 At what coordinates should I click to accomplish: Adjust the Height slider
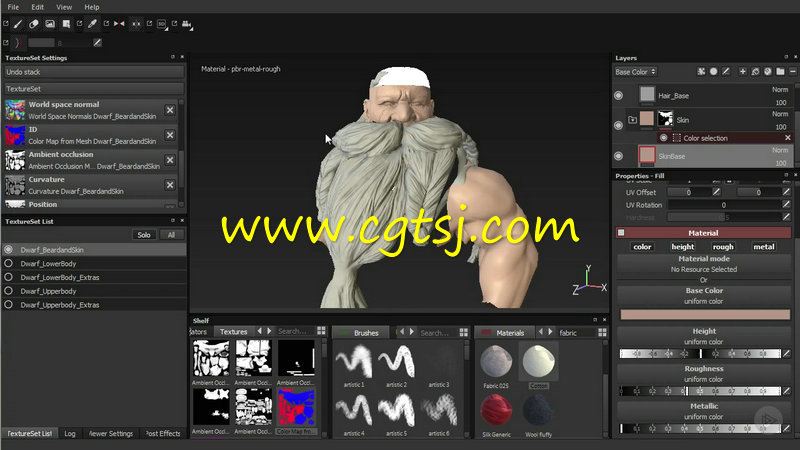[699, 353]
